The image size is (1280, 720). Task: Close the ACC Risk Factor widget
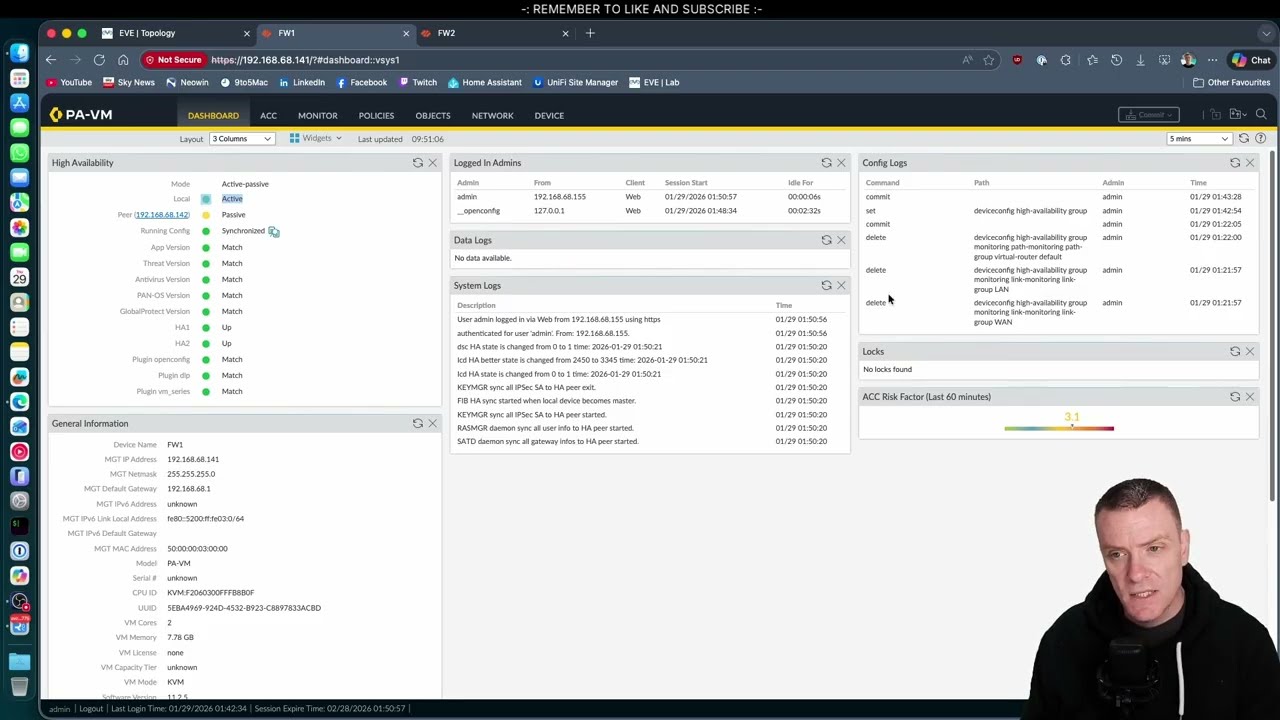(x=1249, y=396)
